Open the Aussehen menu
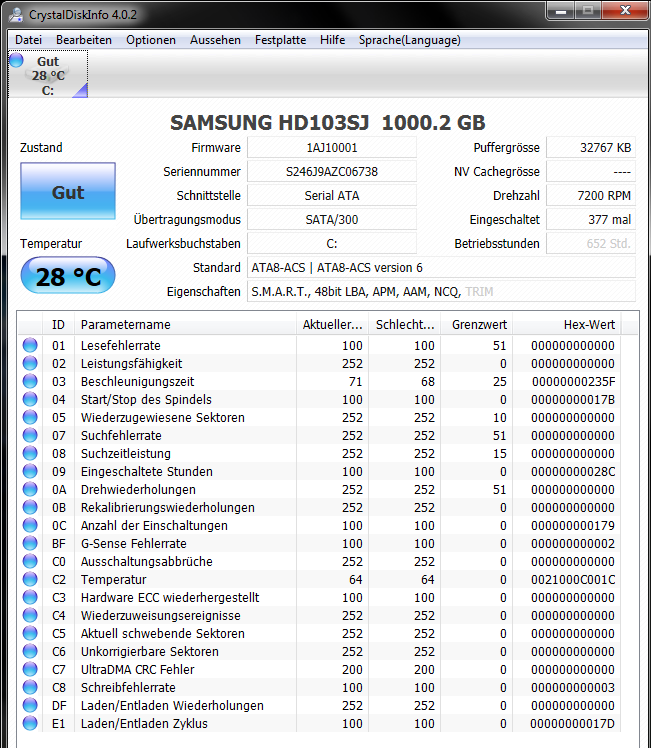 (x=216, y=40)
